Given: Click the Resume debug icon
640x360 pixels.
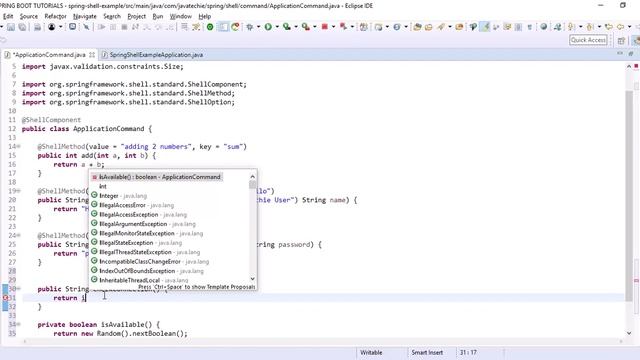Looking at the screenshot, I should point(101,27).
